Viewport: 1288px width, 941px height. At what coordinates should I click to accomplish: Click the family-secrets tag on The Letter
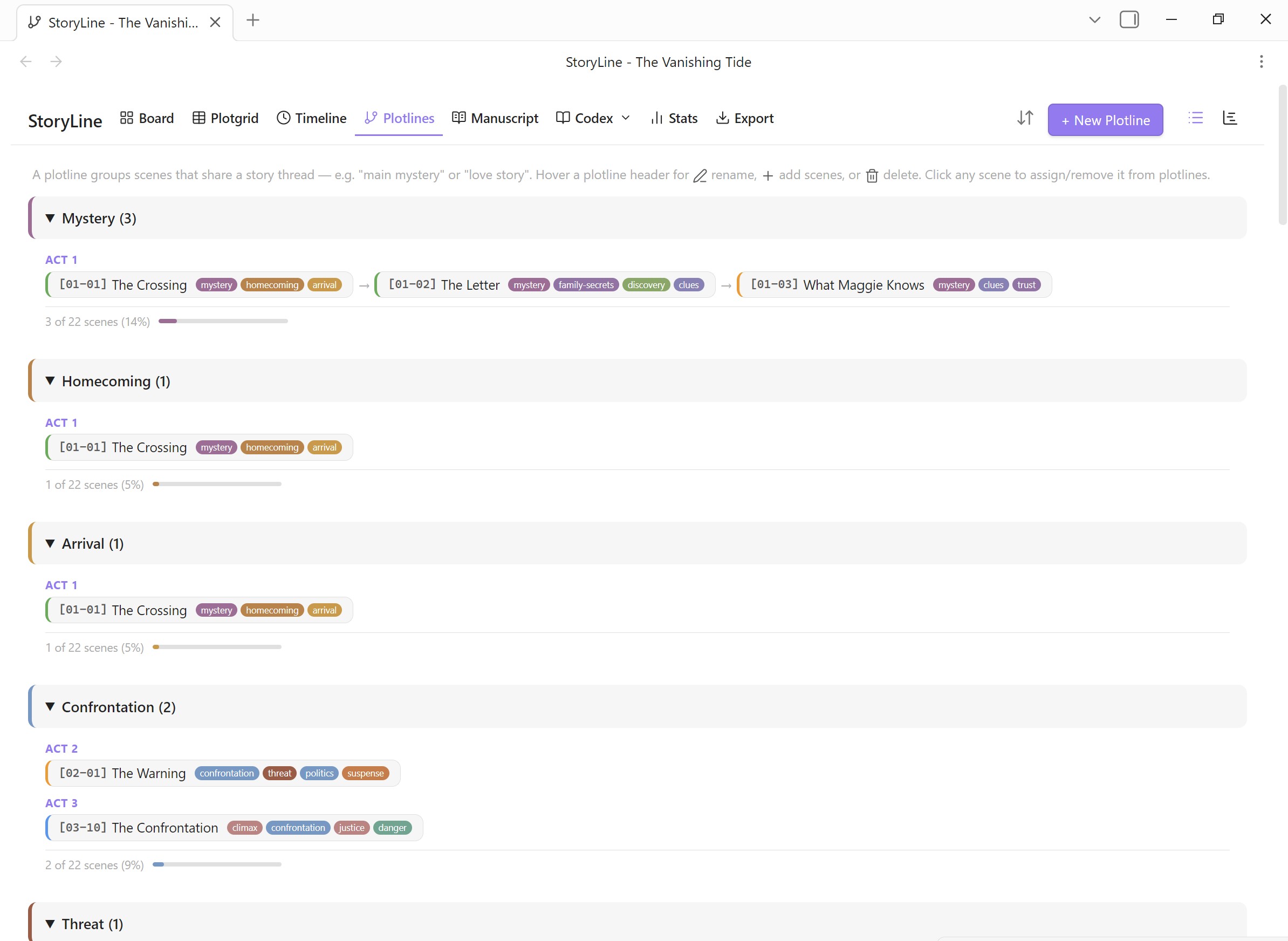pos(586,285)
